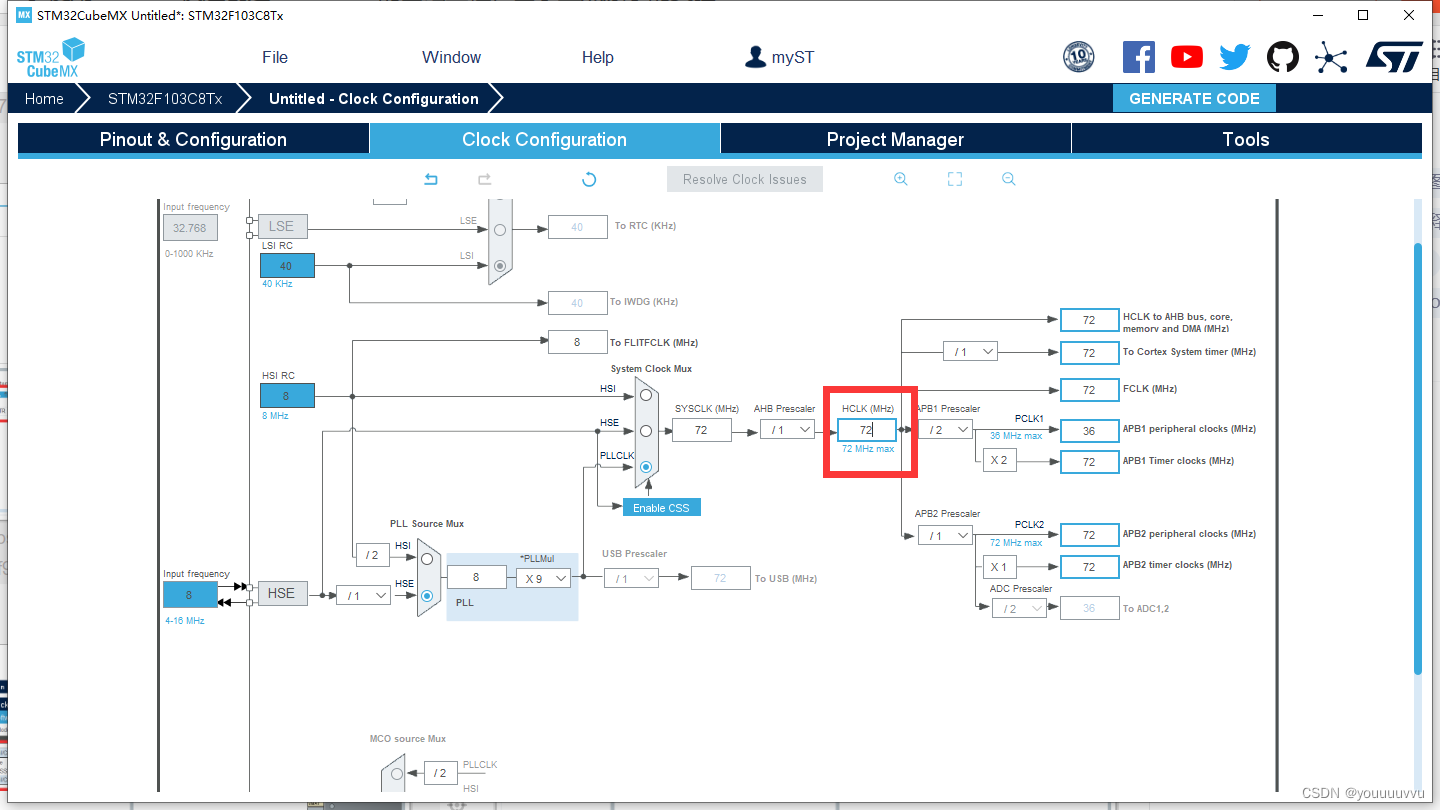Screen dimensions: 1440x810
Task: Click the reset clock configuration icon
Action: (x=589, y=179)
